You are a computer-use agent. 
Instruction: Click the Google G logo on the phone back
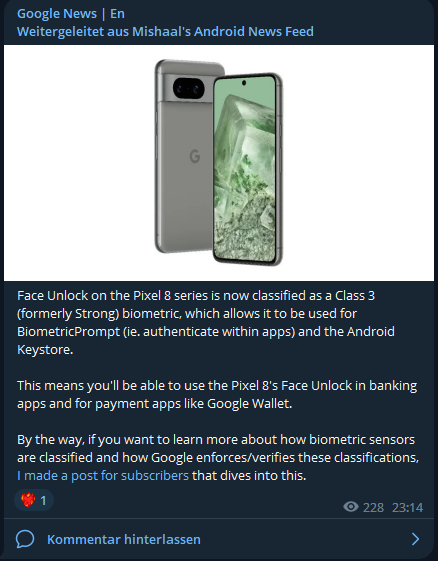pyautogui.click(x=195, y=156)
